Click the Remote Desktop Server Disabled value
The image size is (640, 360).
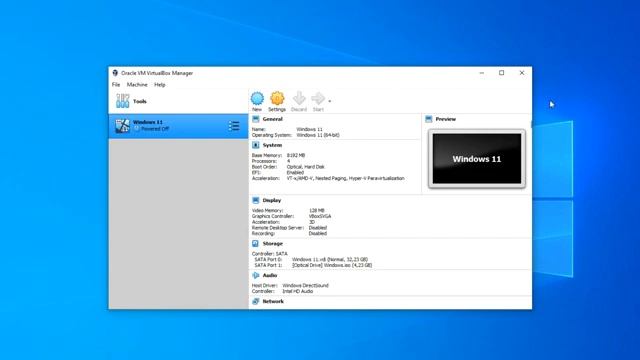pyautogui.click(x=318, y=228)
